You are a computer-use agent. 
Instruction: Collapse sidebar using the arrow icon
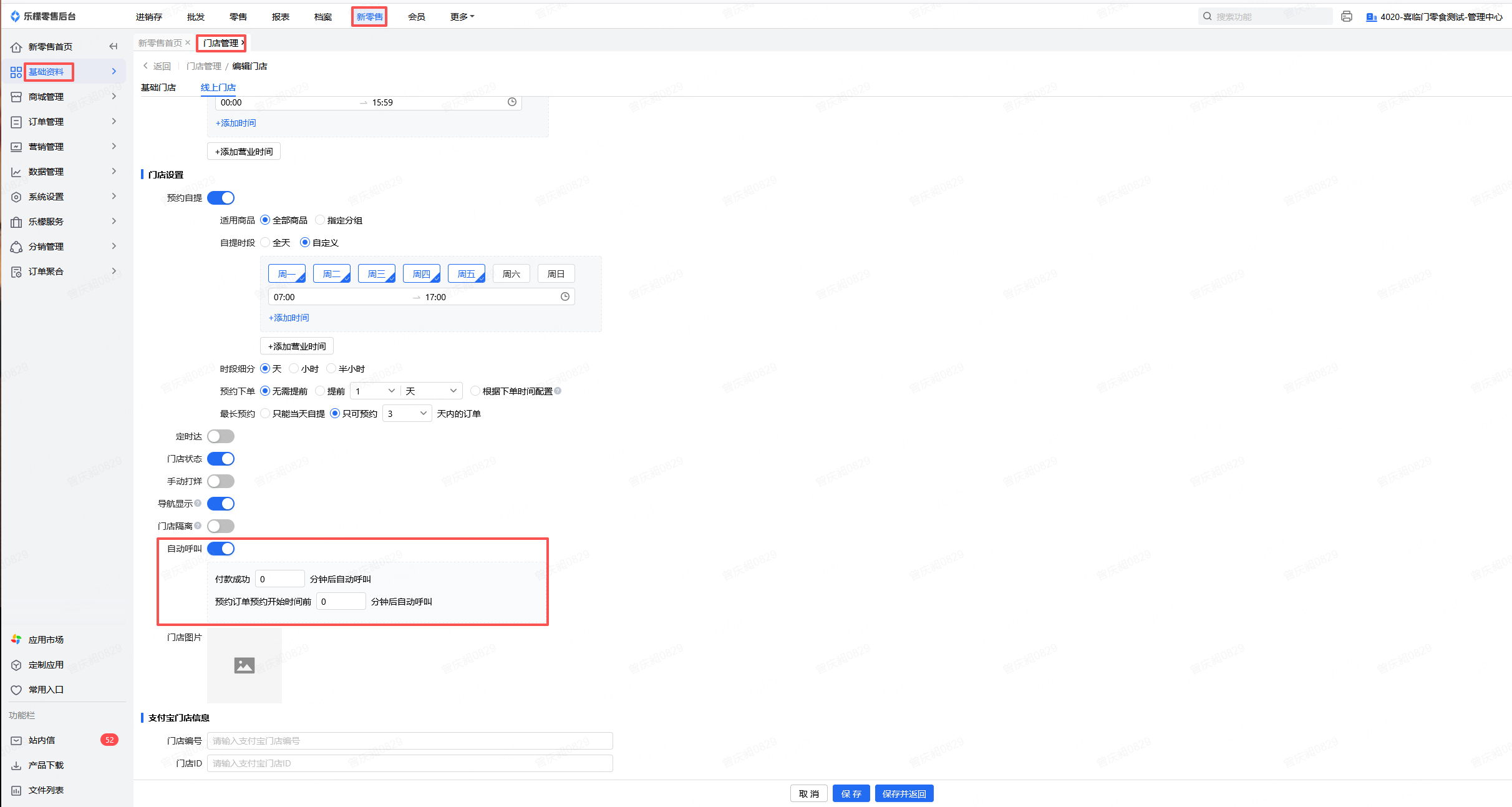113,46
